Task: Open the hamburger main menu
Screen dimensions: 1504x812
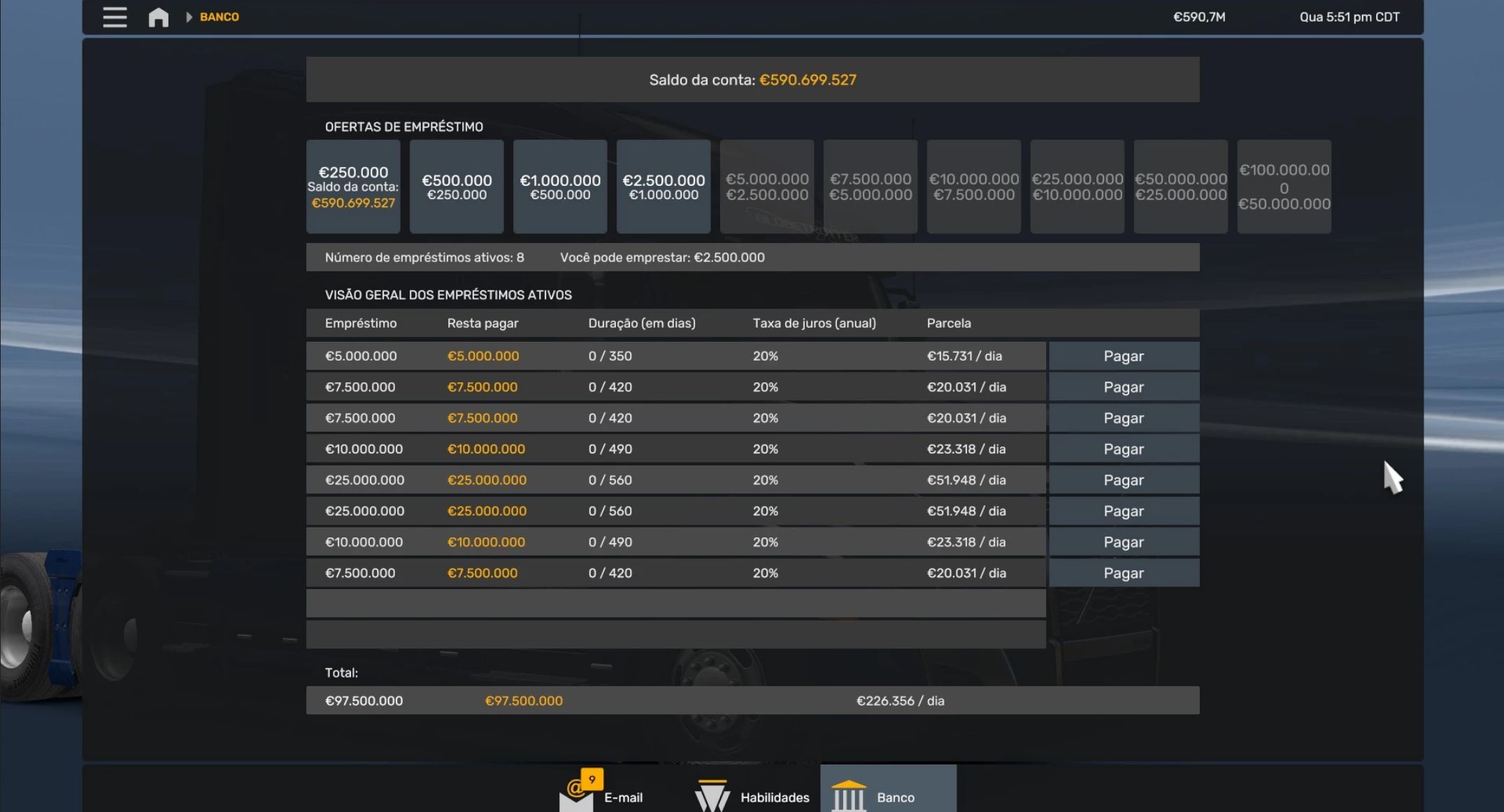Action: pyautogui.click(x=115, y=17)
